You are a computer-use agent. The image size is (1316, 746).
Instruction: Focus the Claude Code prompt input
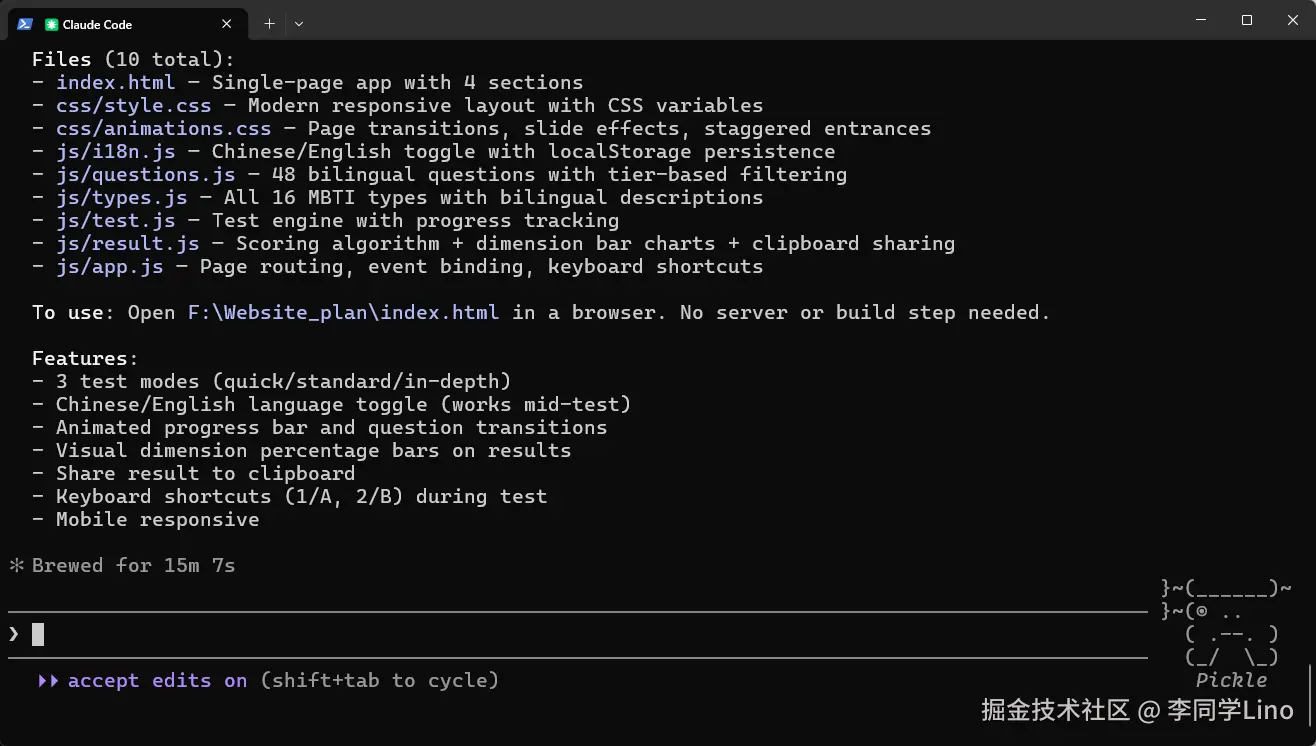click(x=500, y=634)
